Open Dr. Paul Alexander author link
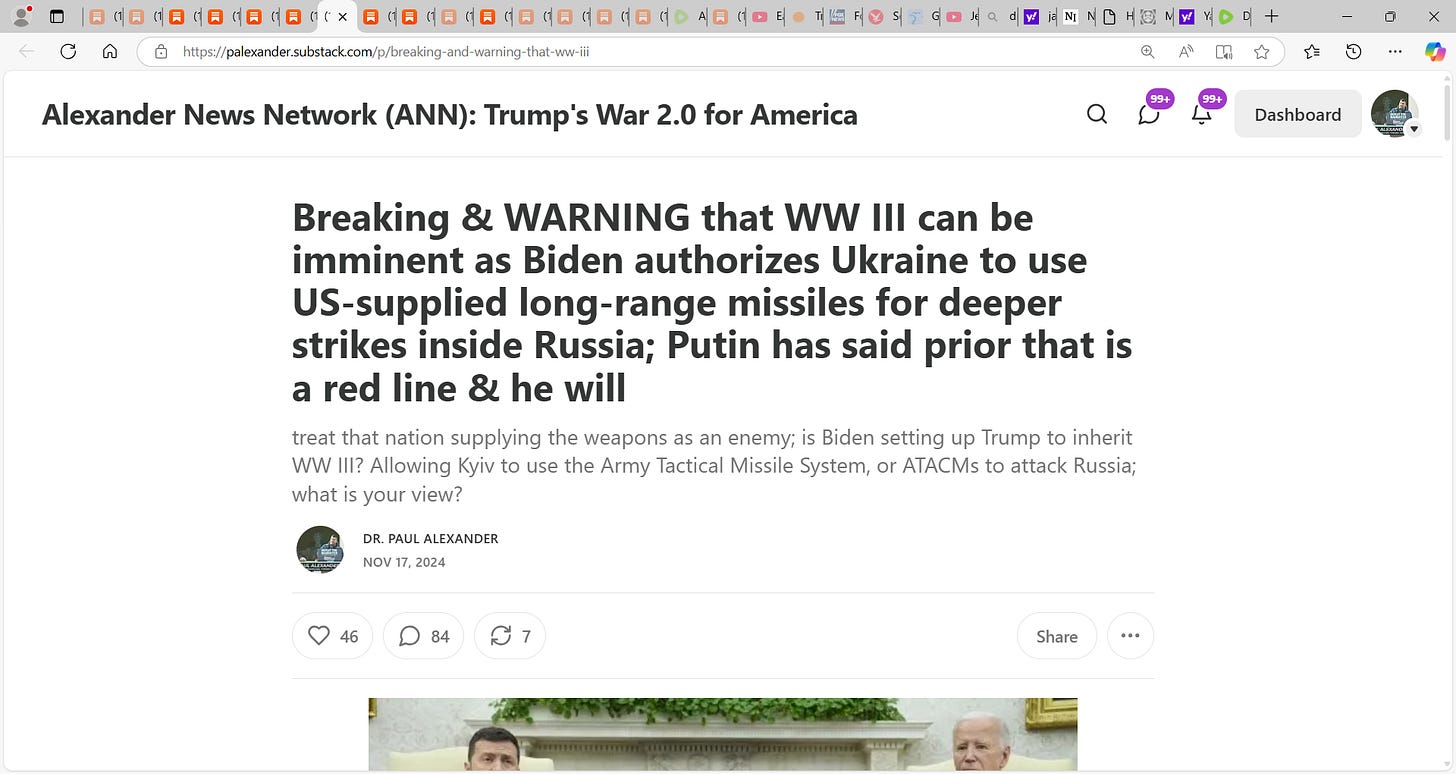1456x774 pixels. pyautogui.click(x=430, y=539)
